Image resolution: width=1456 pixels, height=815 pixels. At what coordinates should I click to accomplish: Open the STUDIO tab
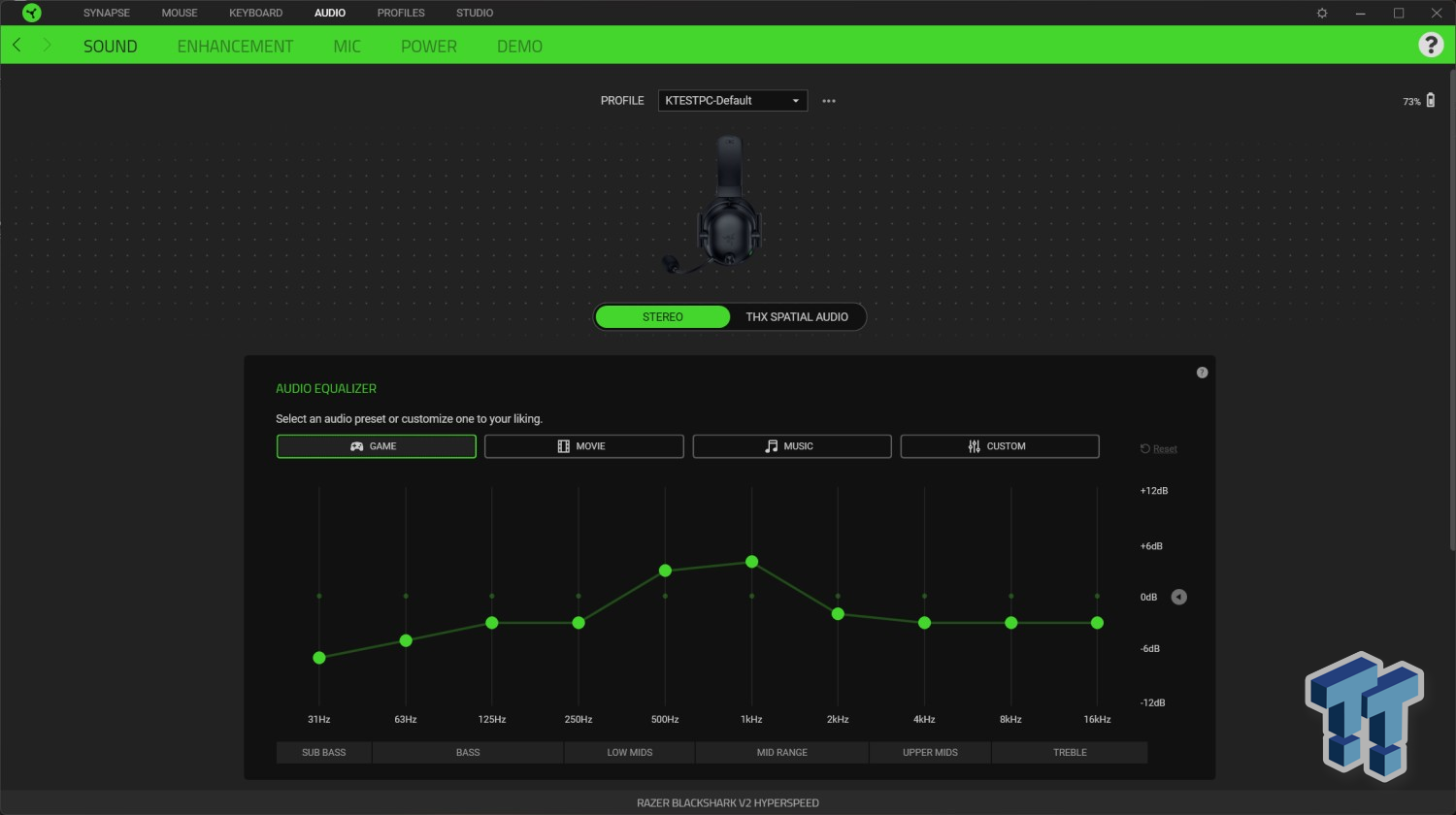click(x=475, y=13)
